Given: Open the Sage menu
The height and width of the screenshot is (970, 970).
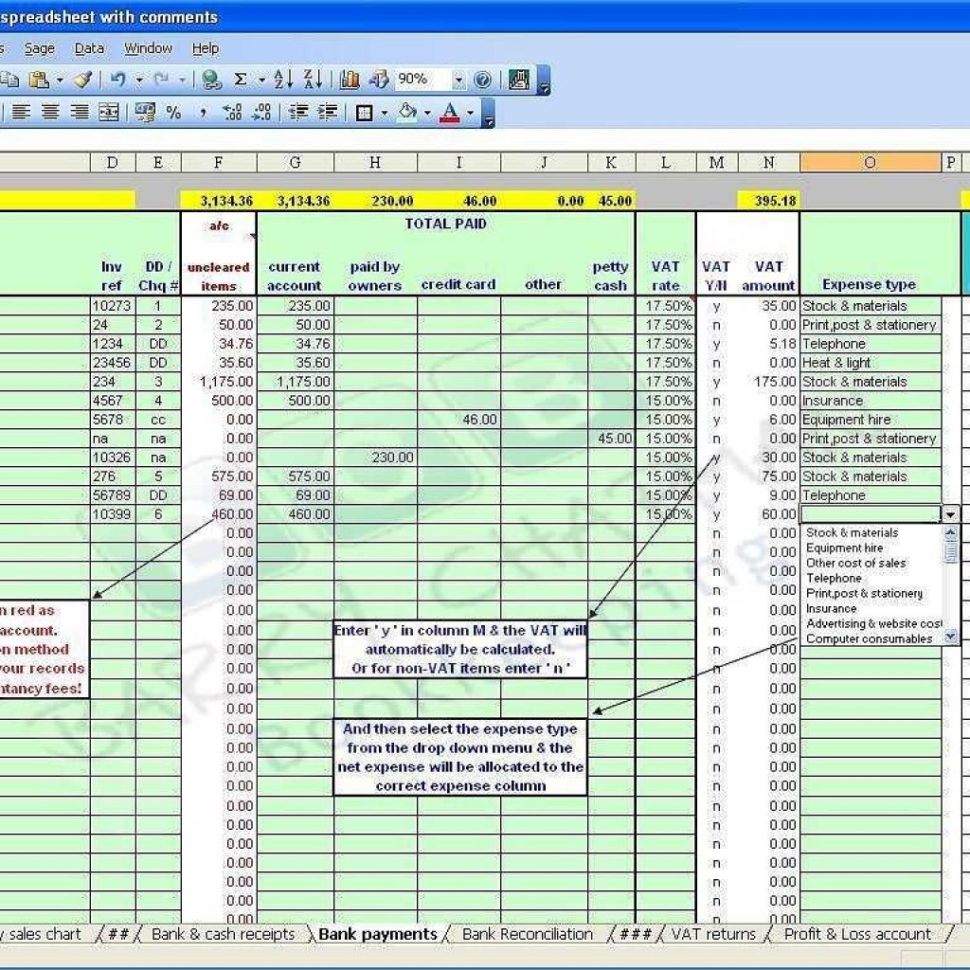Looking at the screenshot, I should click(x=39, y=48).
